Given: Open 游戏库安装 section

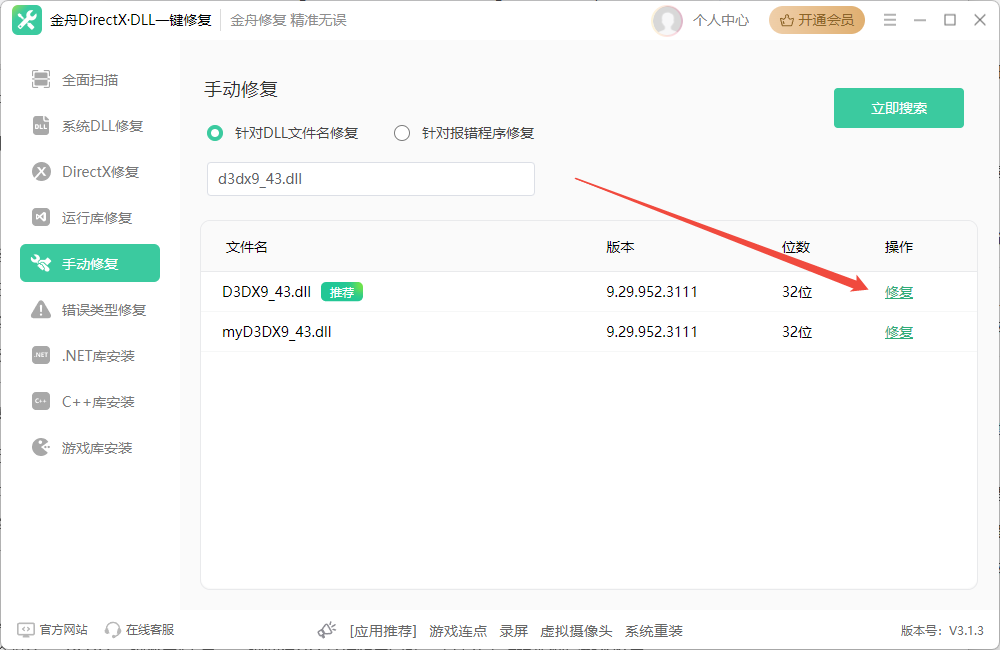Looking at the screenshot, I should click(x=90, y=447).
